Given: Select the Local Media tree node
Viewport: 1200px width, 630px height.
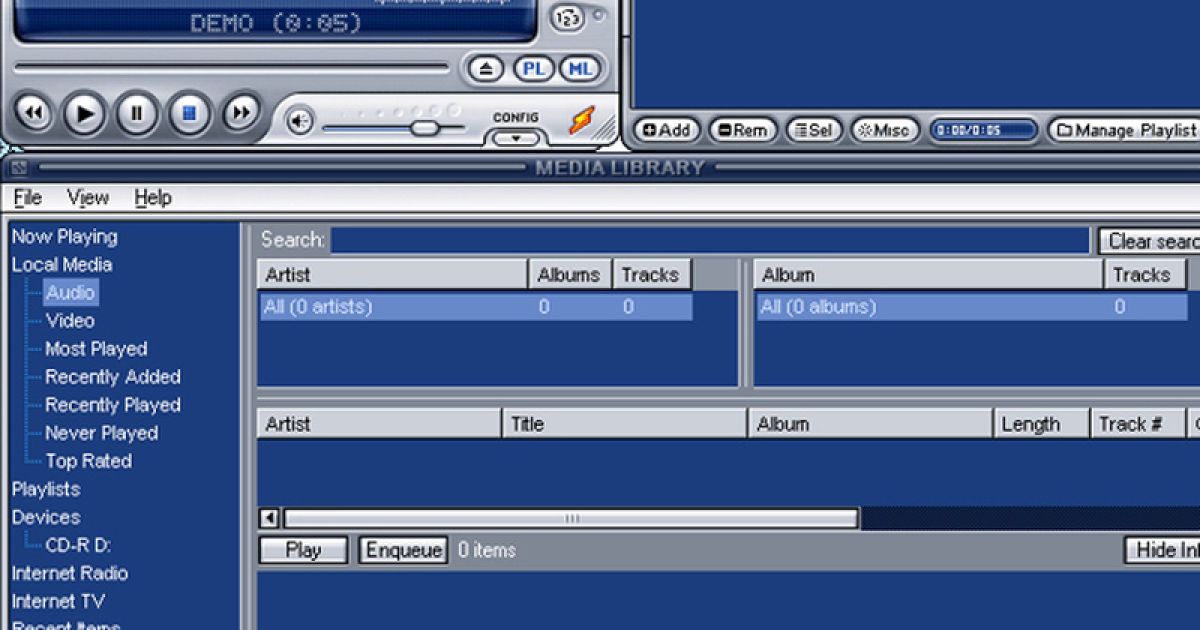Looking at the screenshot, I should tap(62, 265).
